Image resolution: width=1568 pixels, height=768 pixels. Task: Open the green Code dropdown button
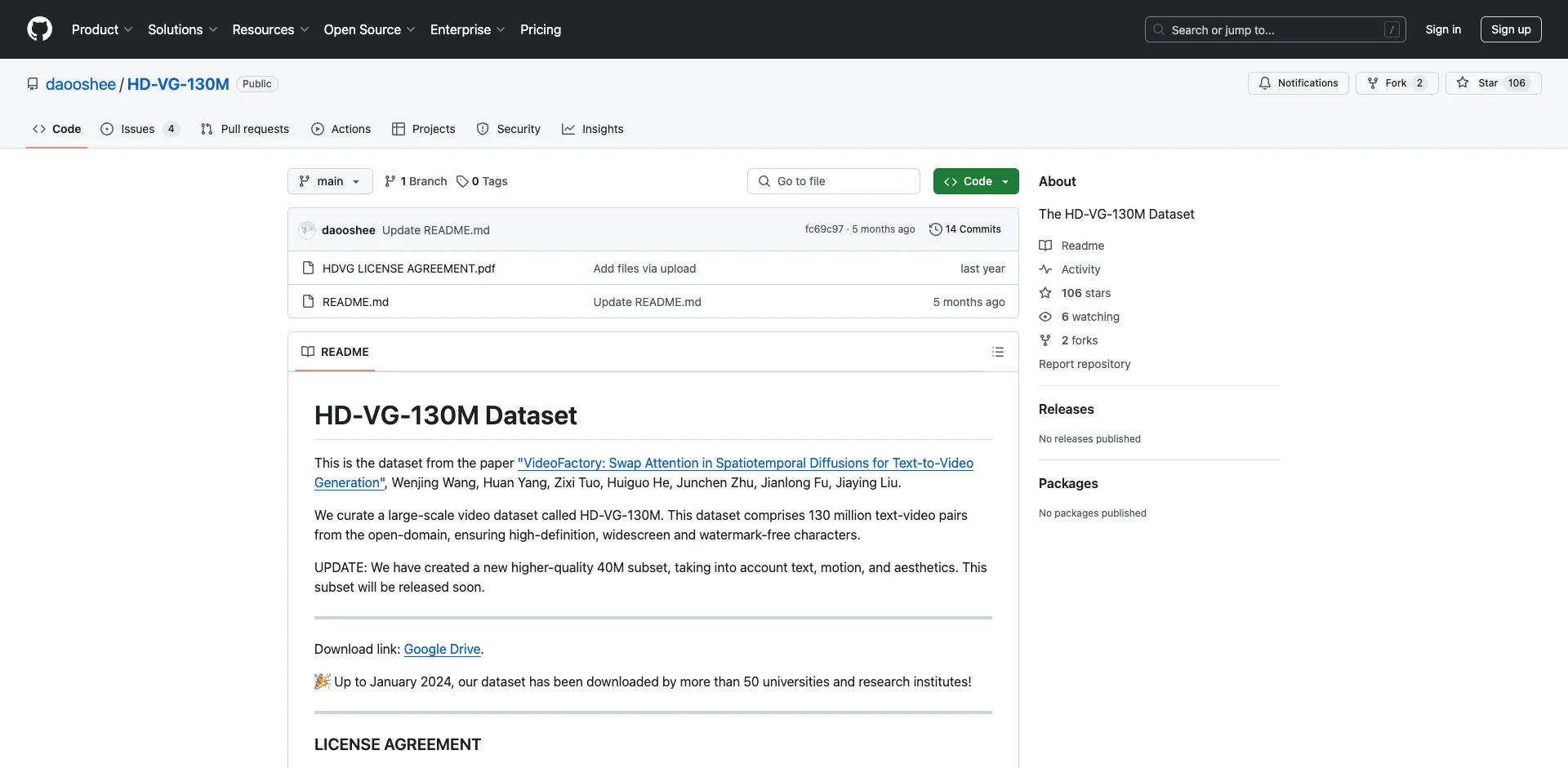(976, 181)
